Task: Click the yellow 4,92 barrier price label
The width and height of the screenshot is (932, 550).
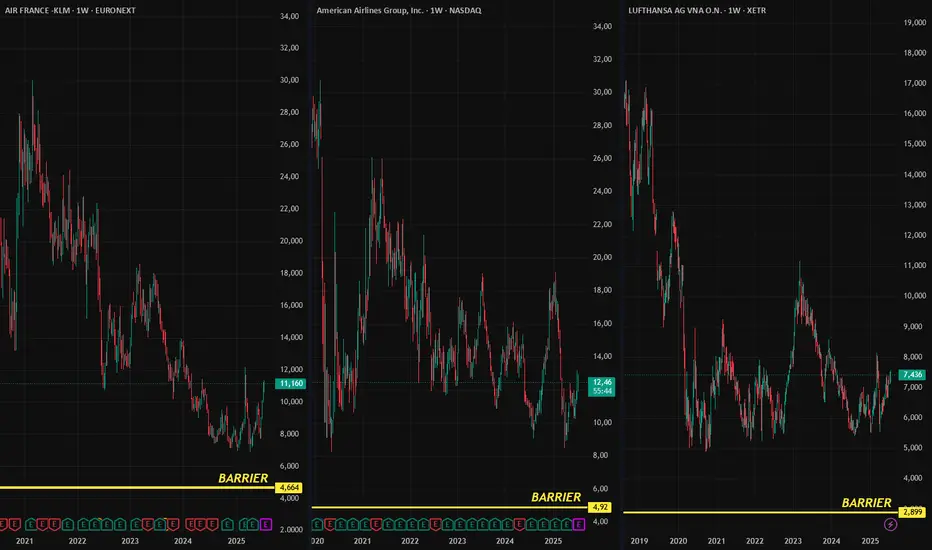Action: pyautogui.click(x=602, y=507)
